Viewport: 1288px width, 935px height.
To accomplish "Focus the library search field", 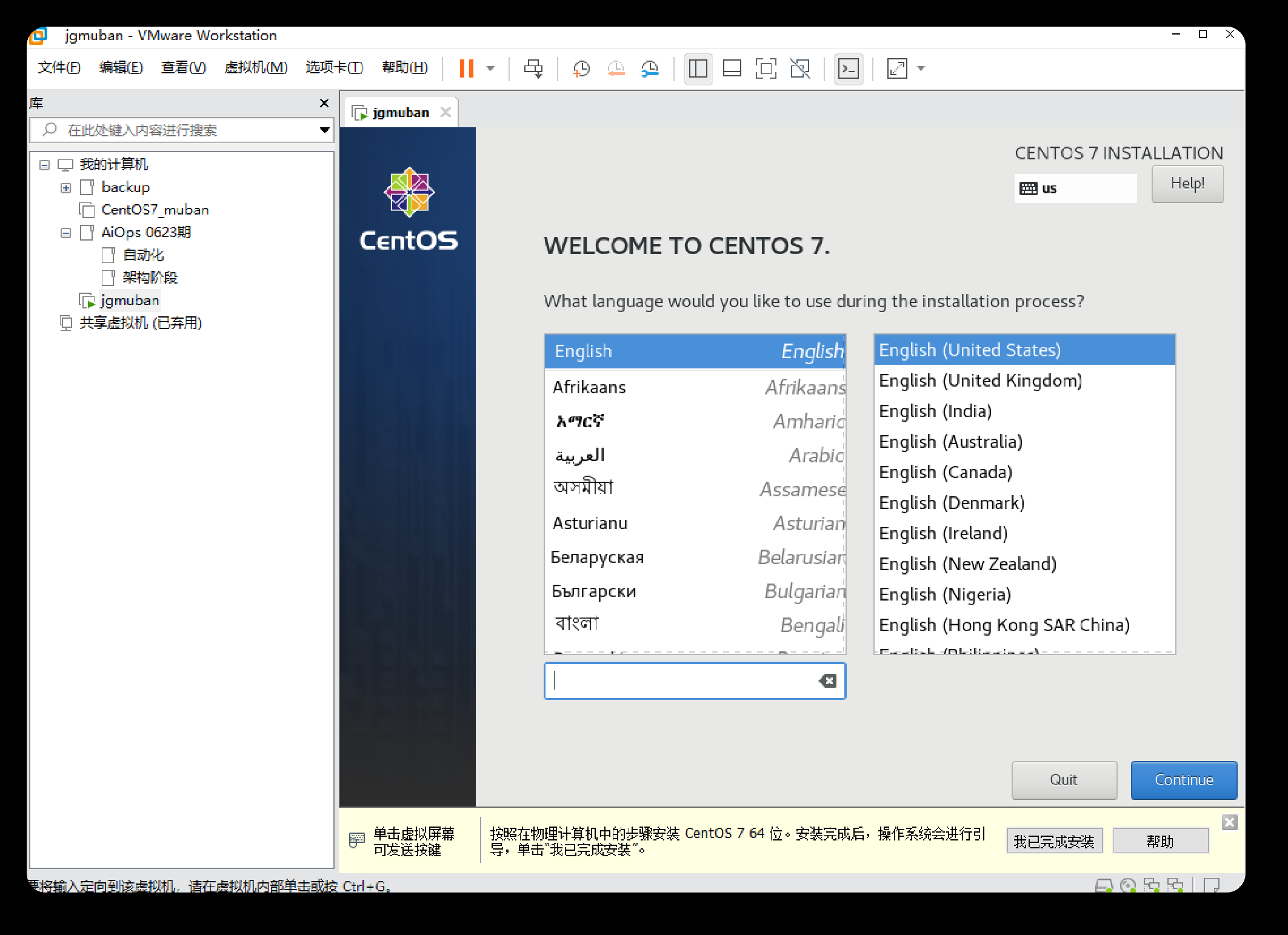I will tap(182, 130).
